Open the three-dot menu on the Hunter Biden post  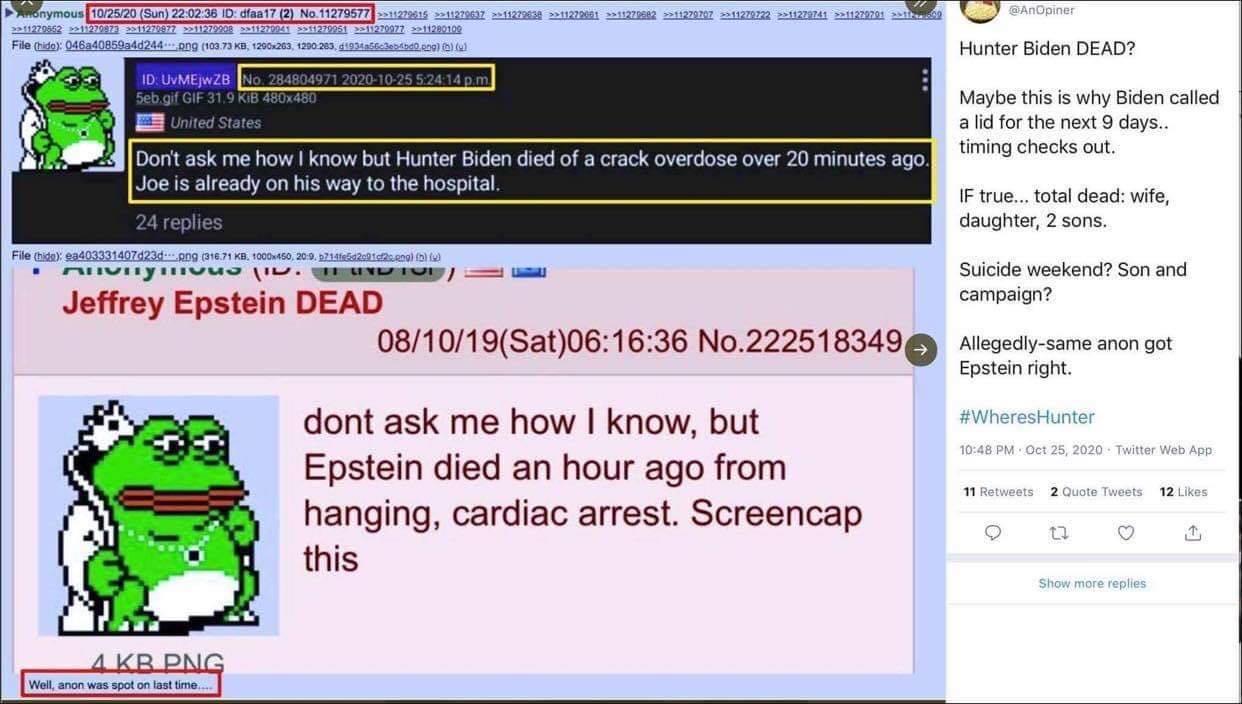tap(924, 79)
